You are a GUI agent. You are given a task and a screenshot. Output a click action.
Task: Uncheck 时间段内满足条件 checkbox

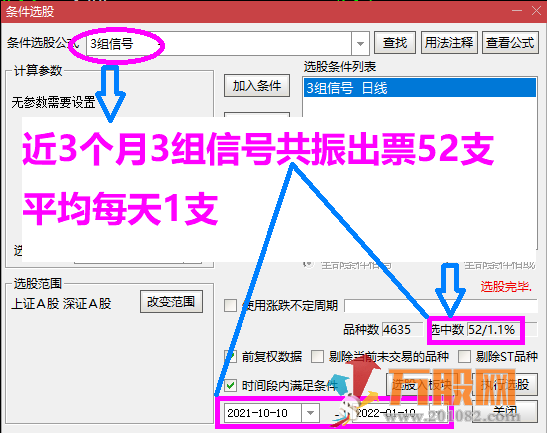pyautogui.click(x=230, y=386)
